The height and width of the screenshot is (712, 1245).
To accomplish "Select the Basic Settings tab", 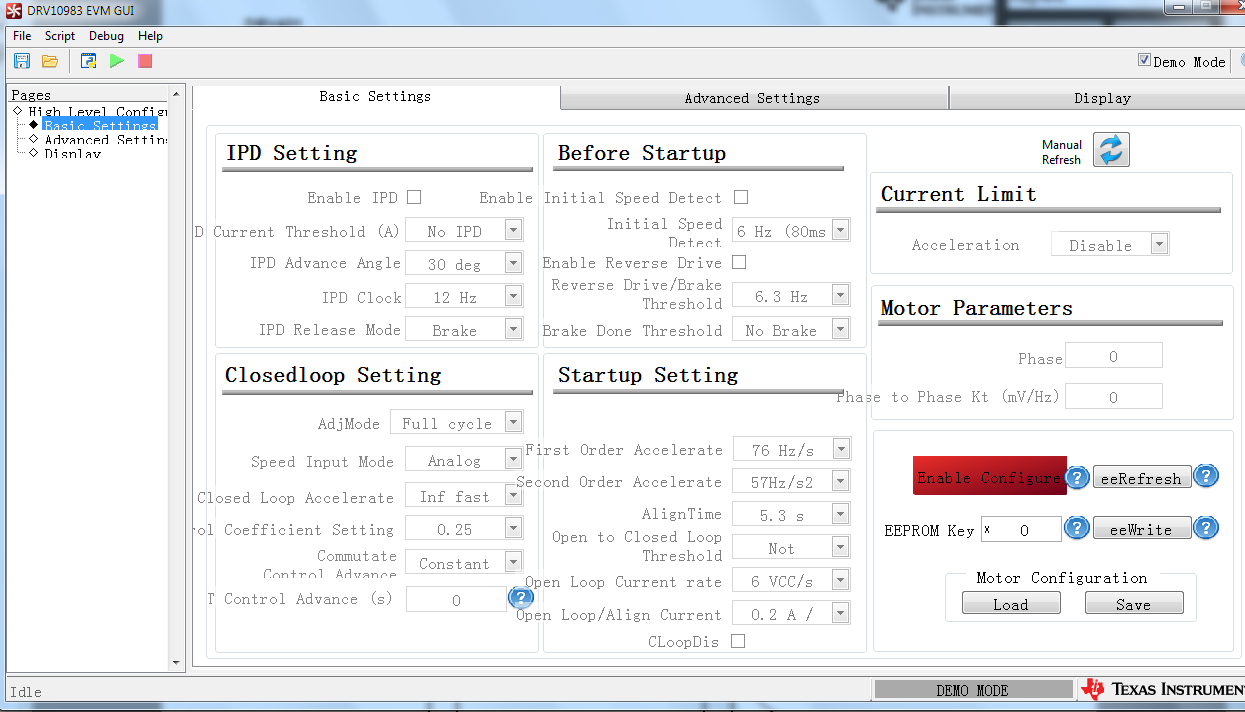I will tap(376, 96).
